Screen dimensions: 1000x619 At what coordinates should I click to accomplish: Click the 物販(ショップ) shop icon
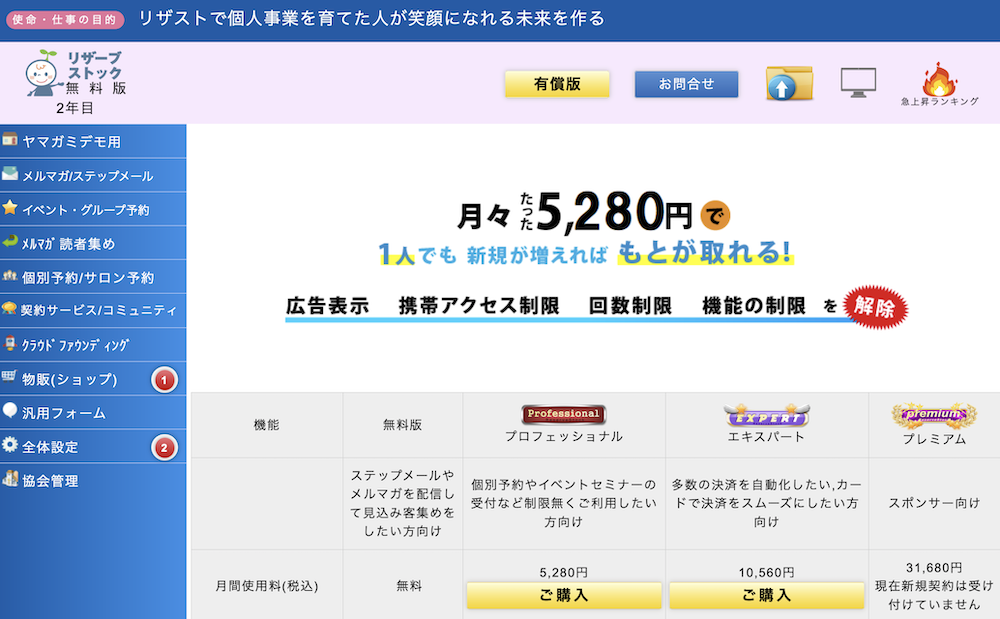click(10, 378)
